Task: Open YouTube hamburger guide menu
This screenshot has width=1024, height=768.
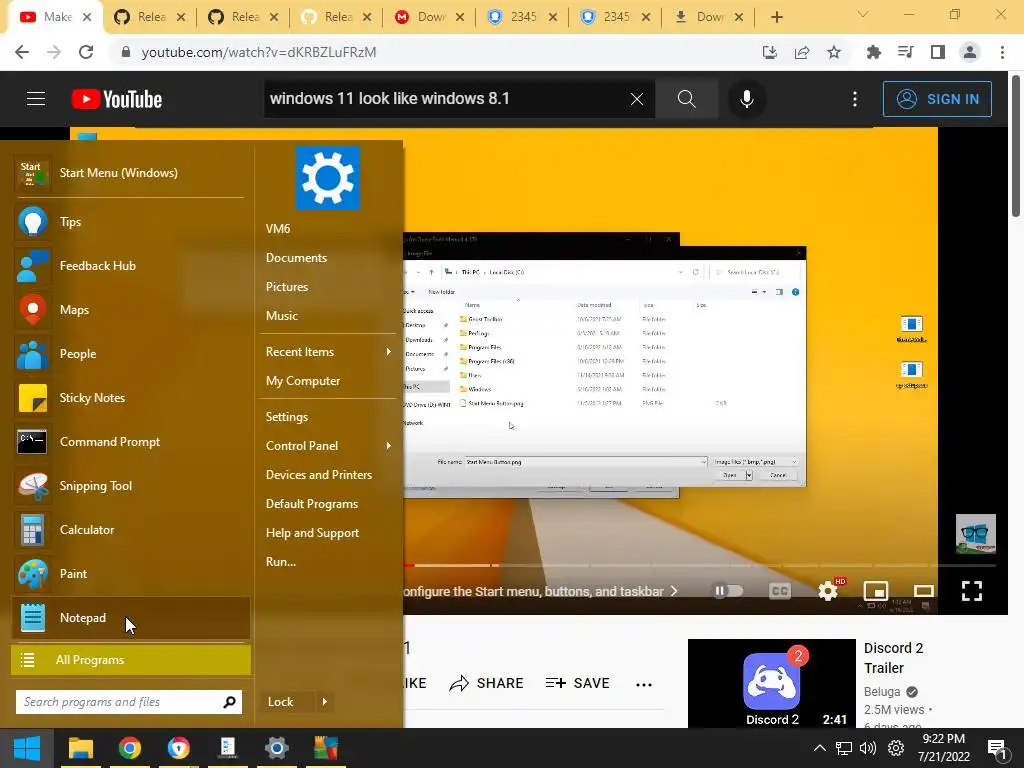Action: pyautogui.click(x=36, y=99)
